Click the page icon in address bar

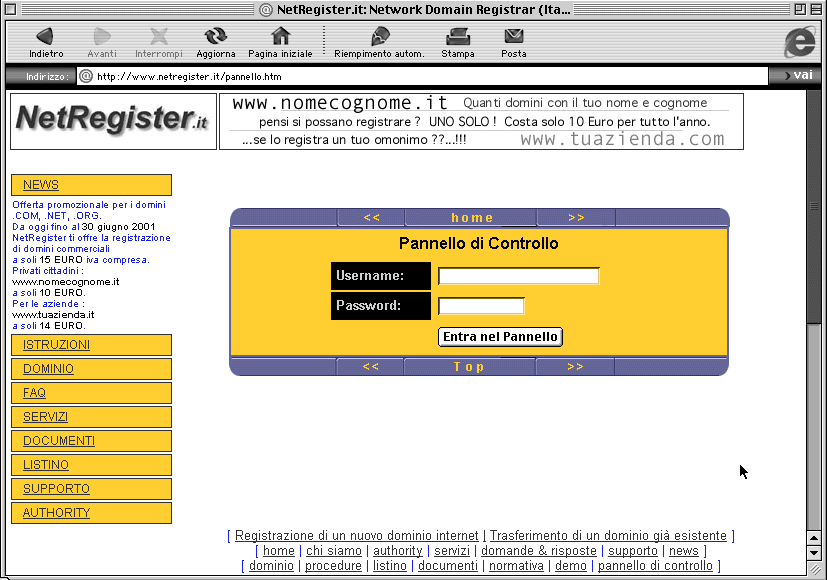pyautogui.click(x=85, y=76)
